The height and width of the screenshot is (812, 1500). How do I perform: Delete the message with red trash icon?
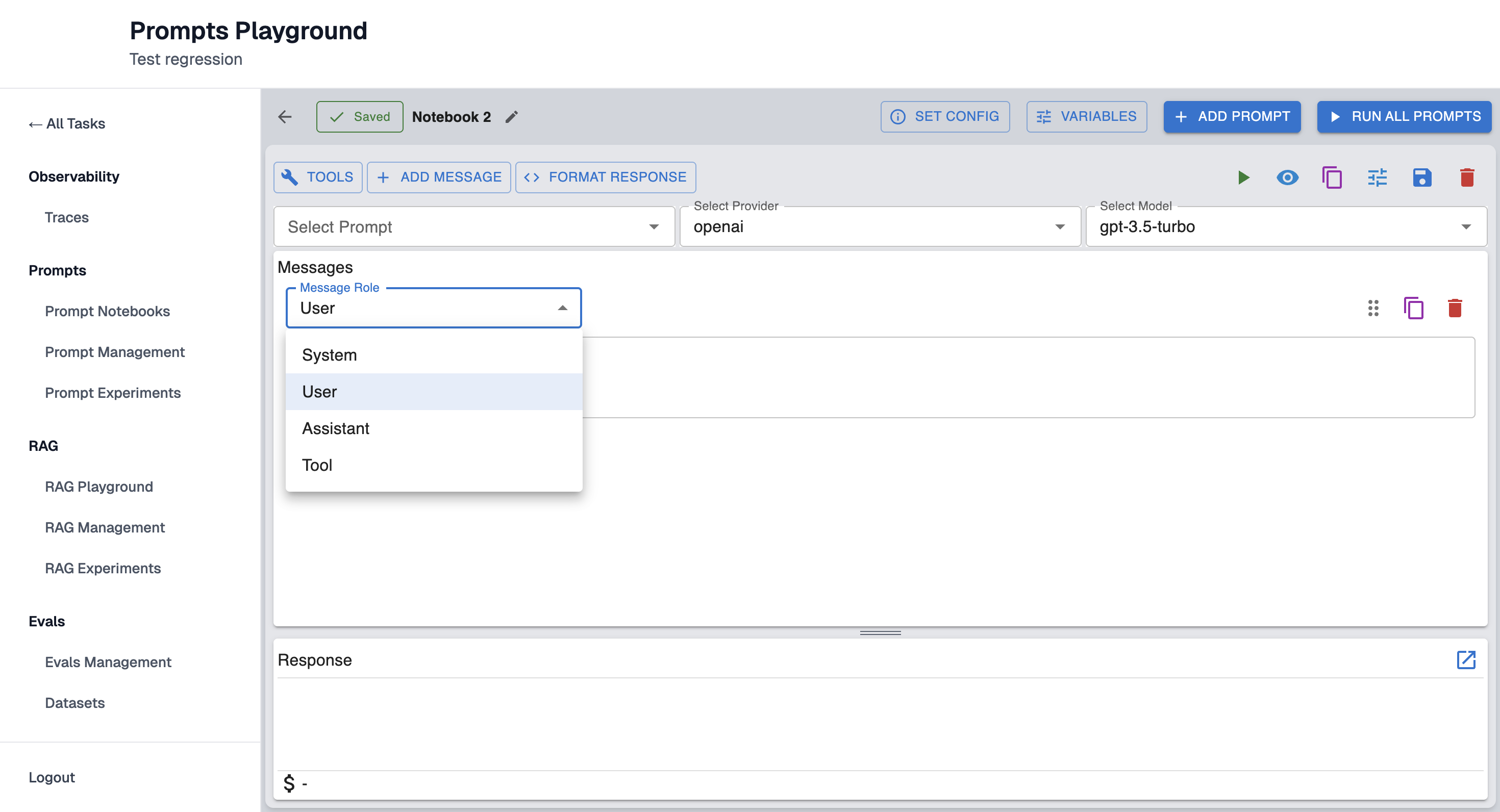pyautogui.click(x=1455, y=308)
